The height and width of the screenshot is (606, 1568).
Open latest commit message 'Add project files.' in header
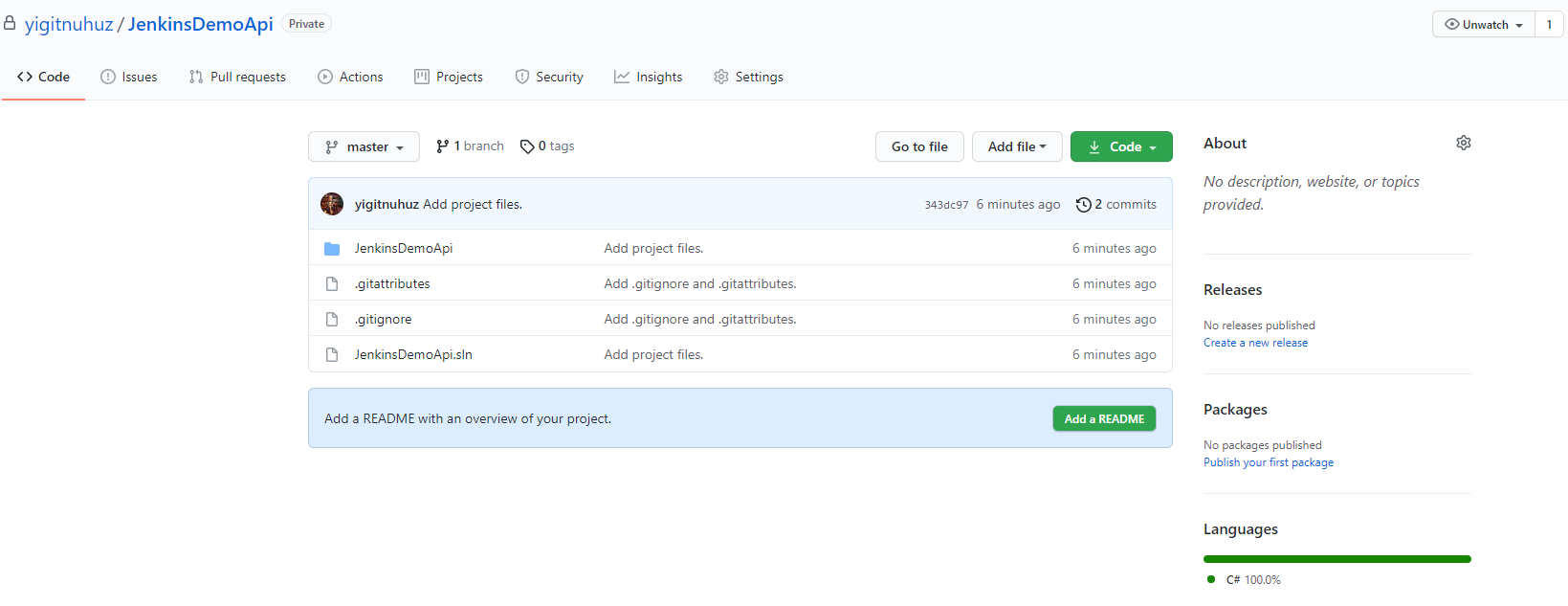[x=473, y=204]
